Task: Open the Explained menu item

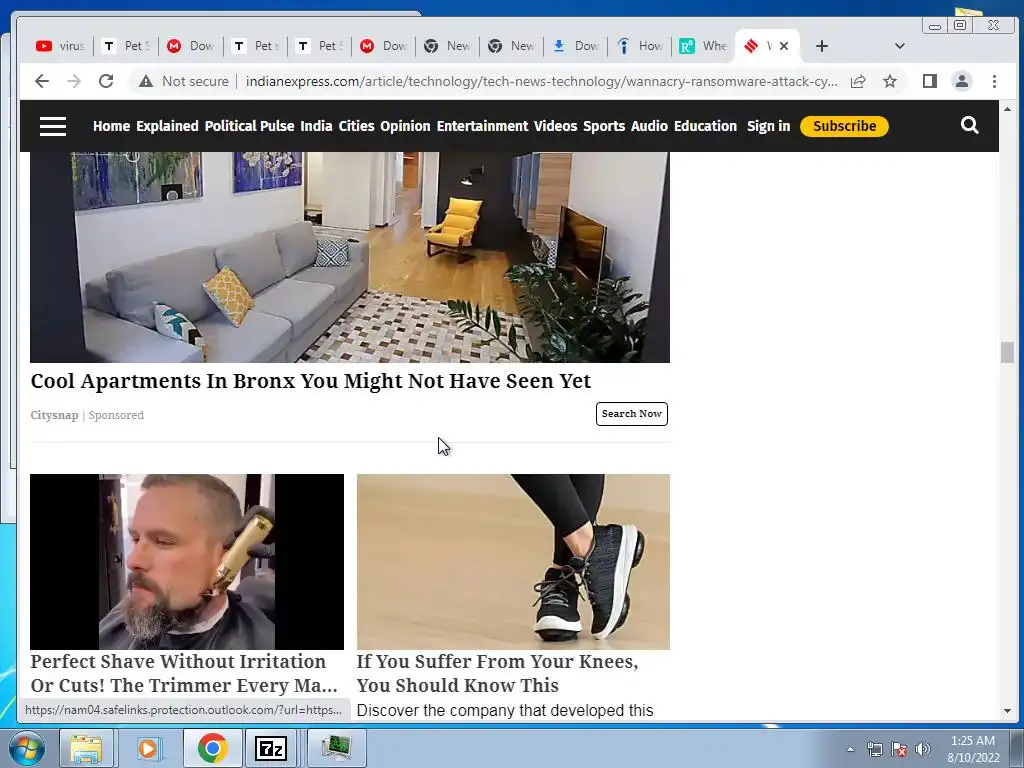Action: click(167, 126)
